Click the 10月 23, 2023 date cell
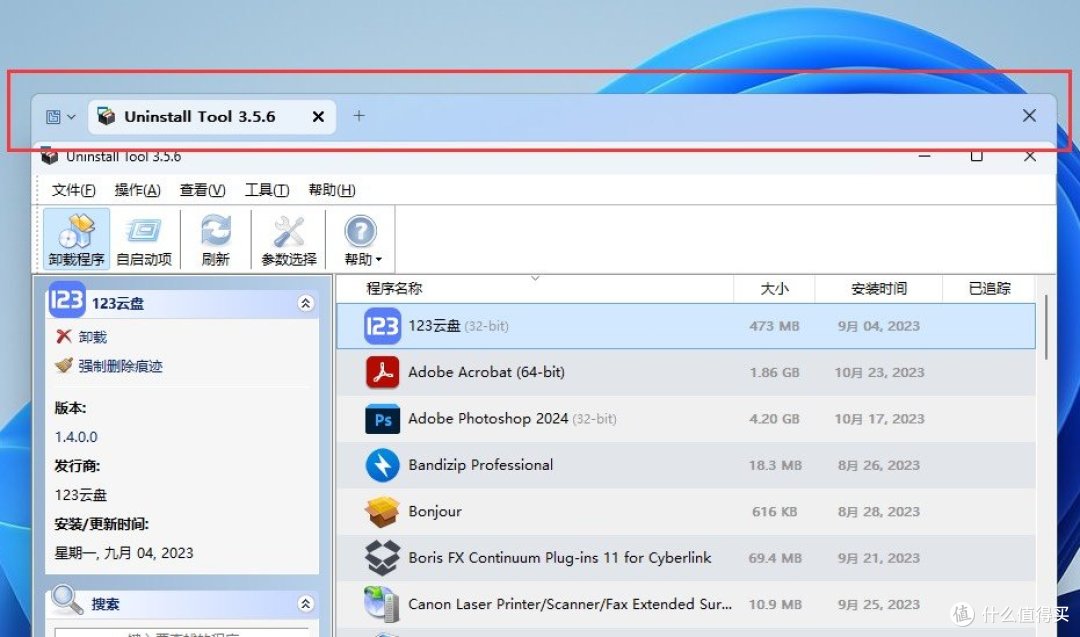This screenshot has height=637, width=1080. (x=879, y=373)
